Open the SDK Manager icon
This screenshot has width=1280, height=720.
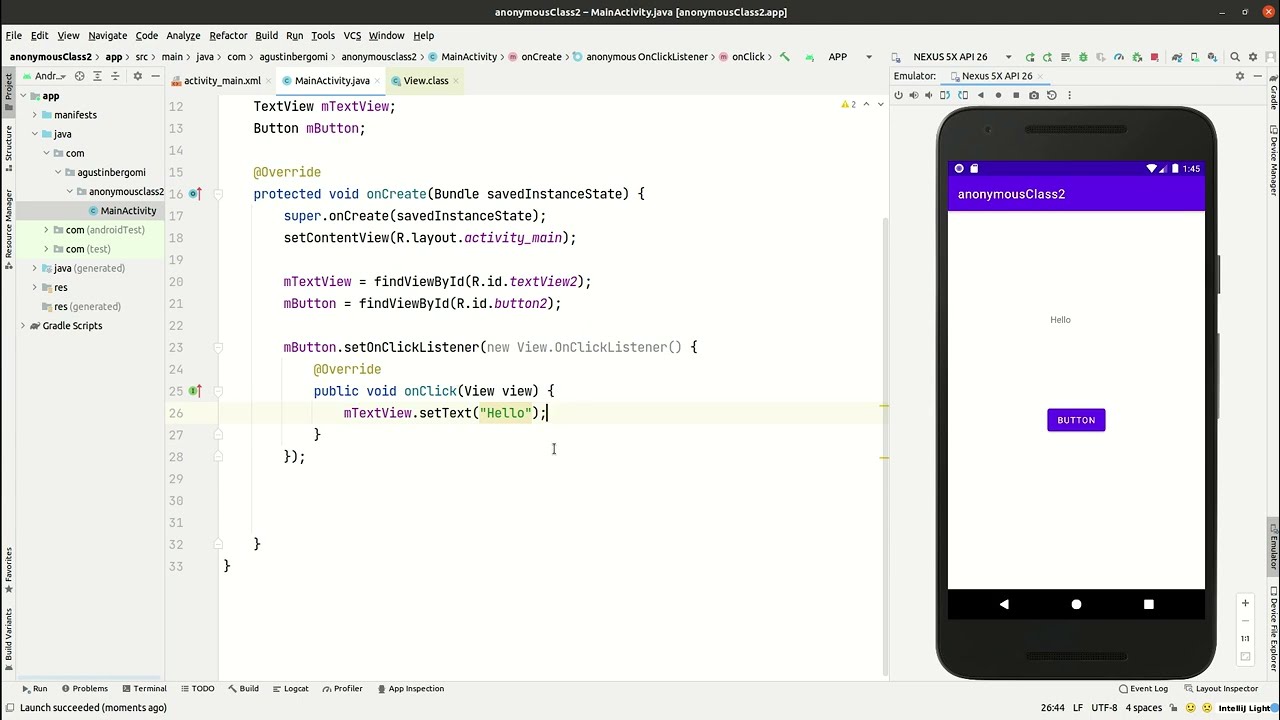pyautogui.click(x=1213, y=57)
